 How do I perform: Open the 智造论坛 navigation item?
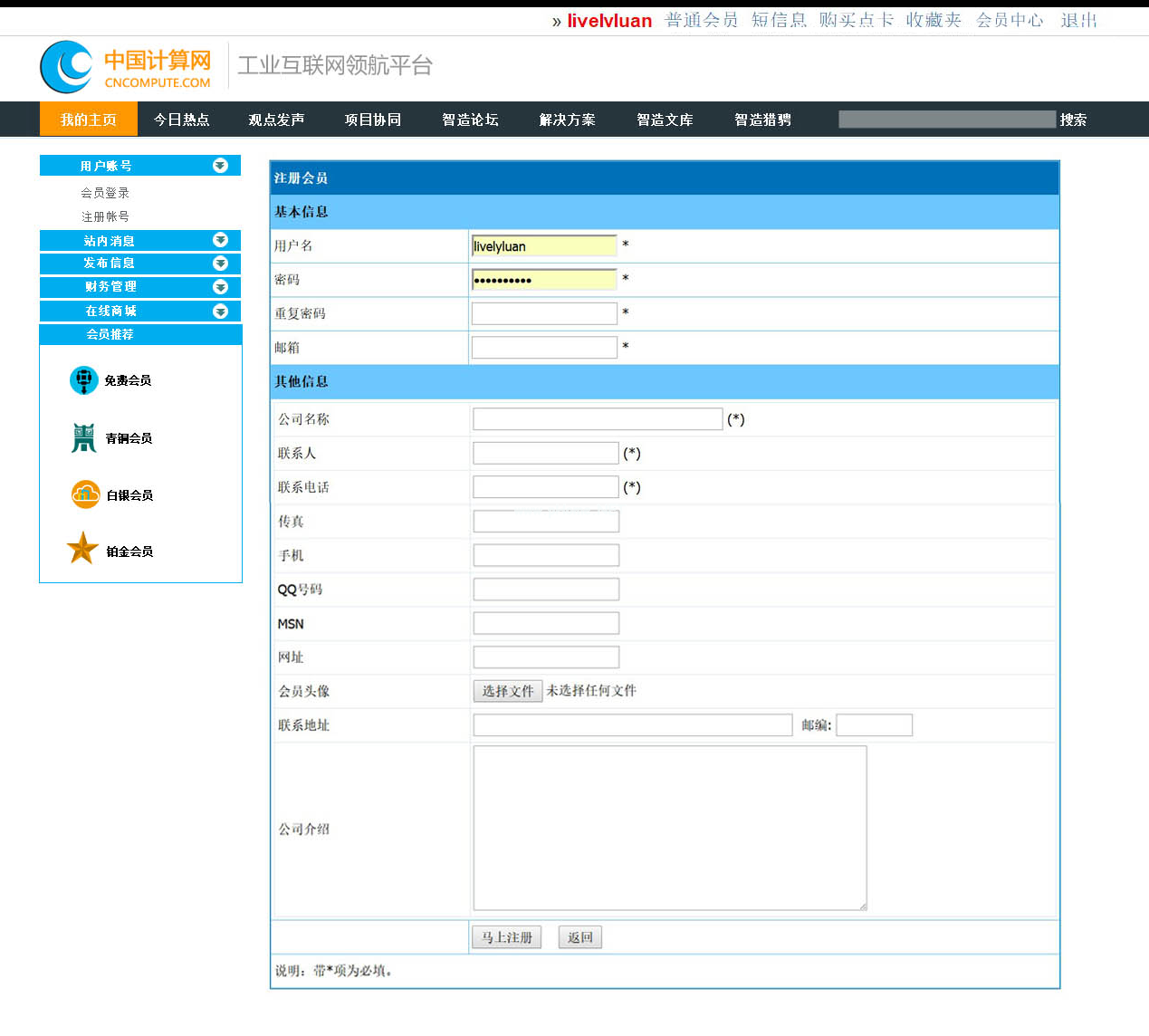[470, 120]
